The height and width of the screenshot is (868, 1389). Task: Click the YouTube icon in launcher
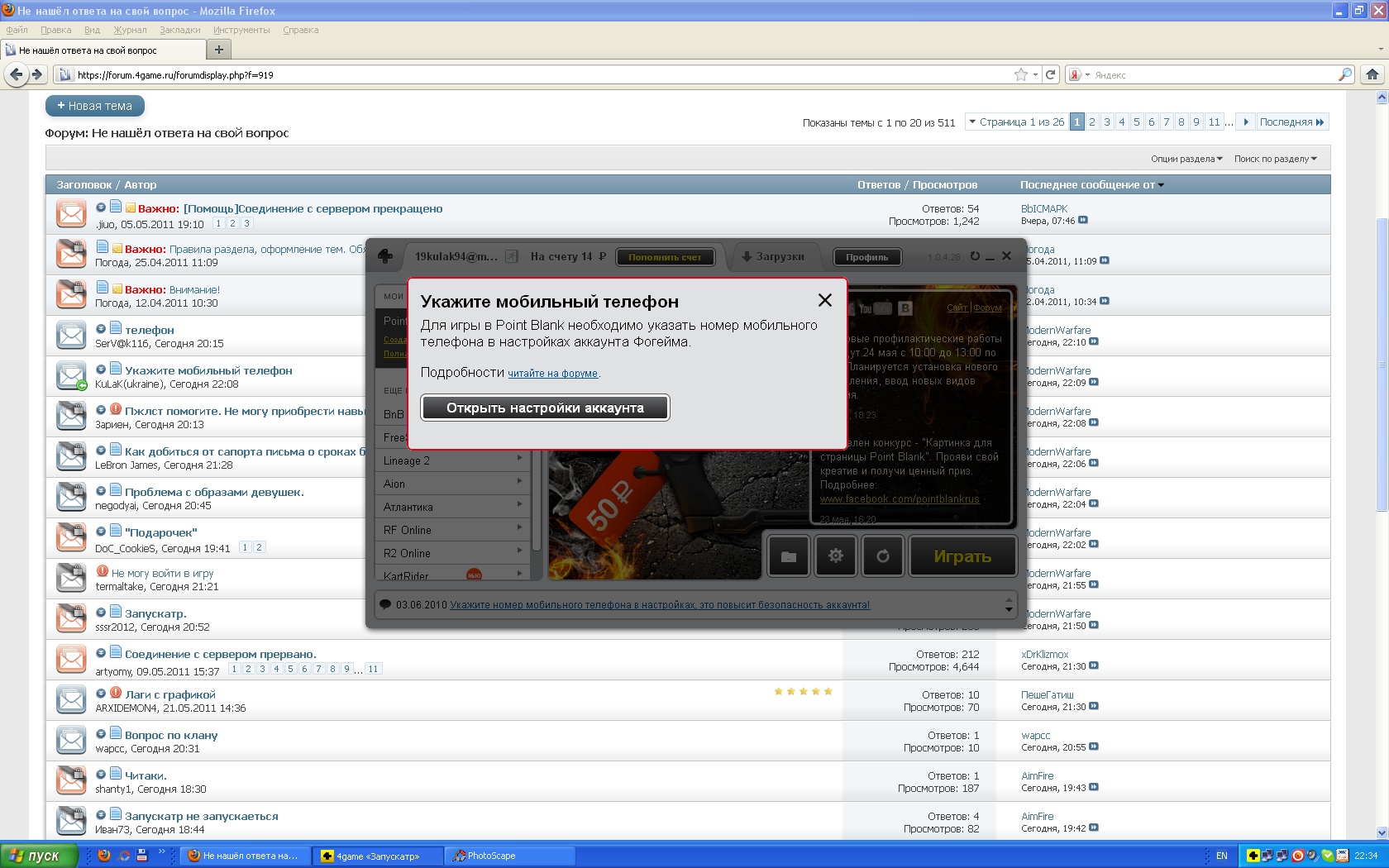[x=874, y=308]
